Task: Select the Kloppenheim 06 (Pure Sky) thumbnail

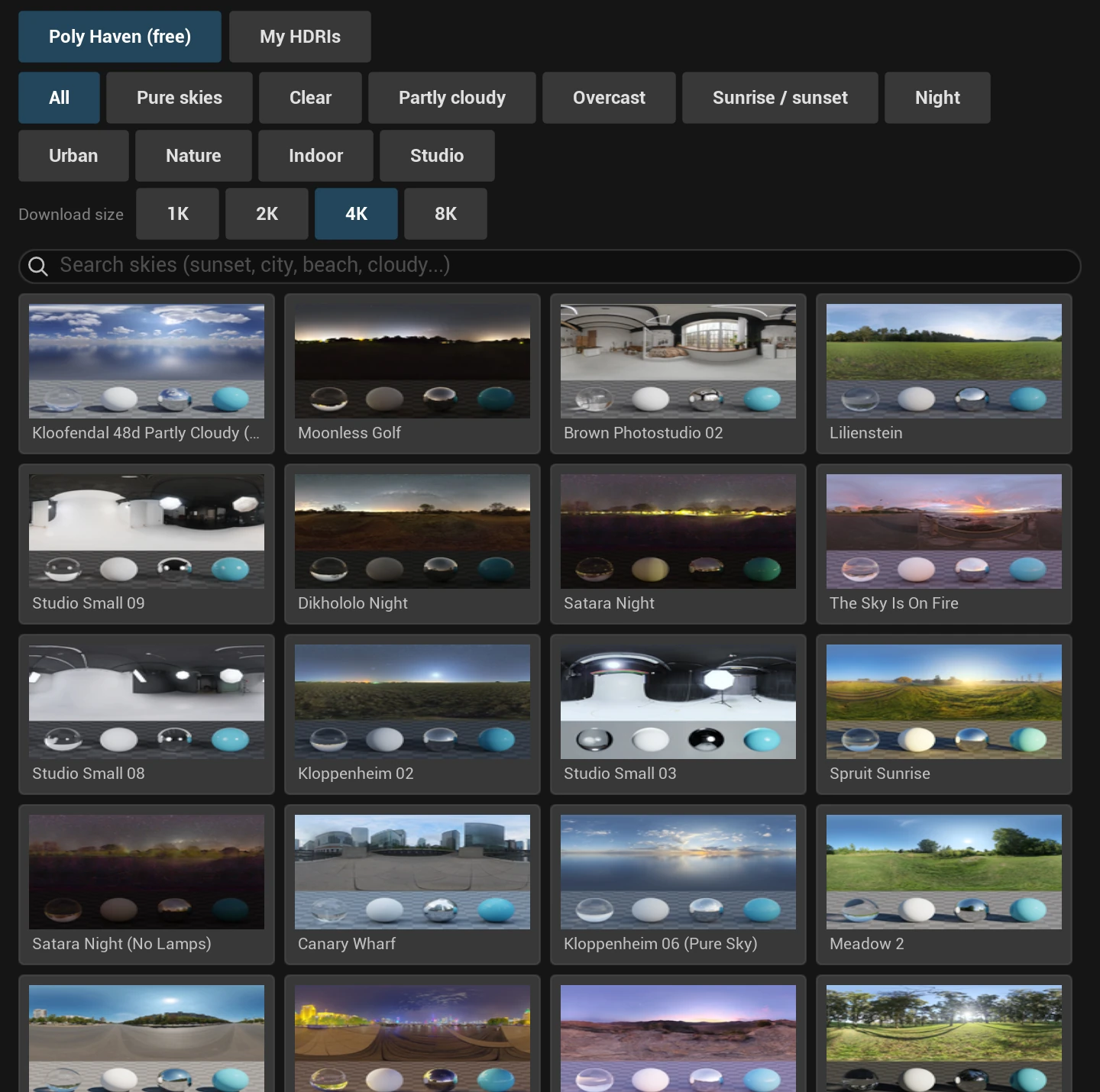Action: 678,885
